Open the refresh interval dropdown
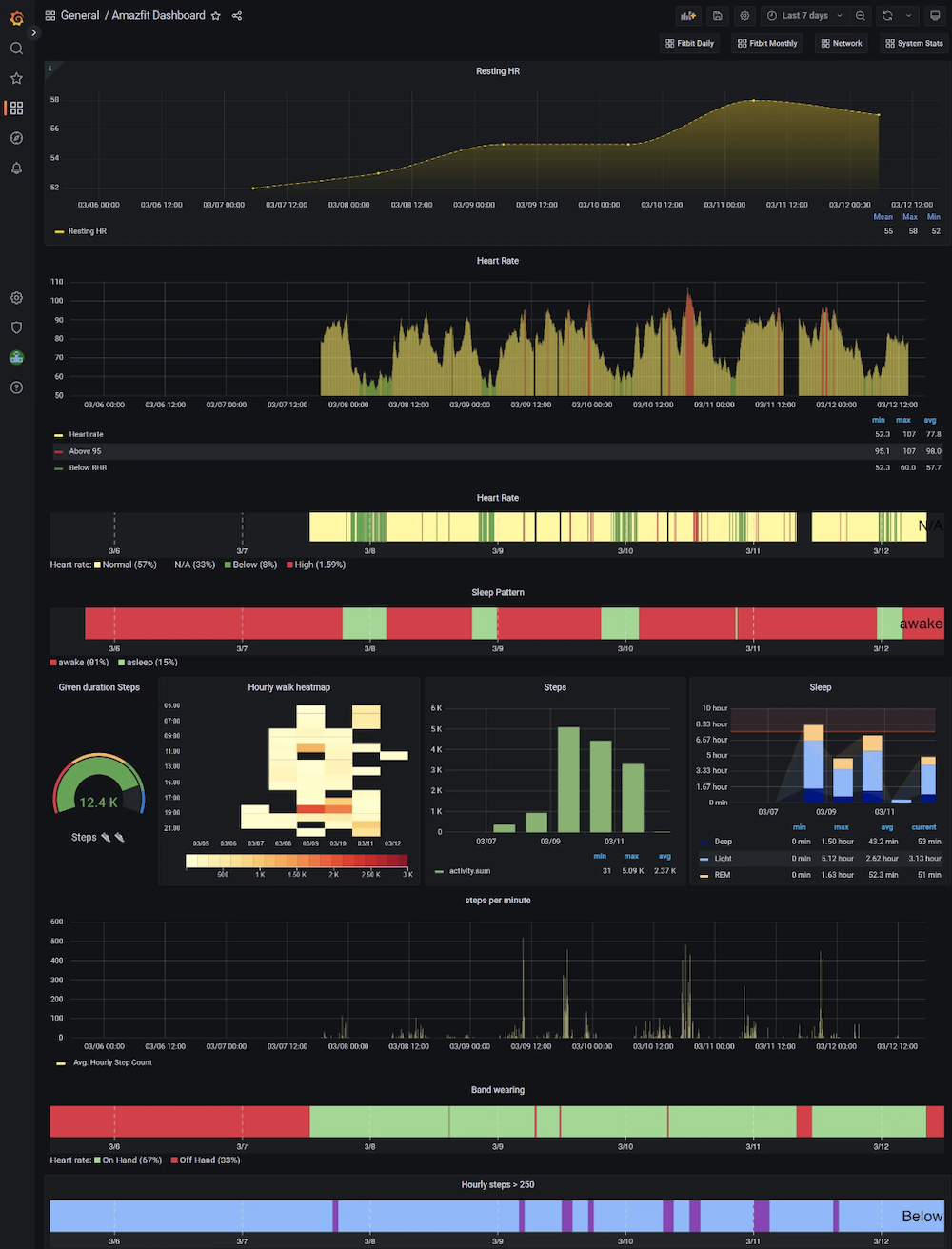952x1249 pixels. (x=909, y=16)
